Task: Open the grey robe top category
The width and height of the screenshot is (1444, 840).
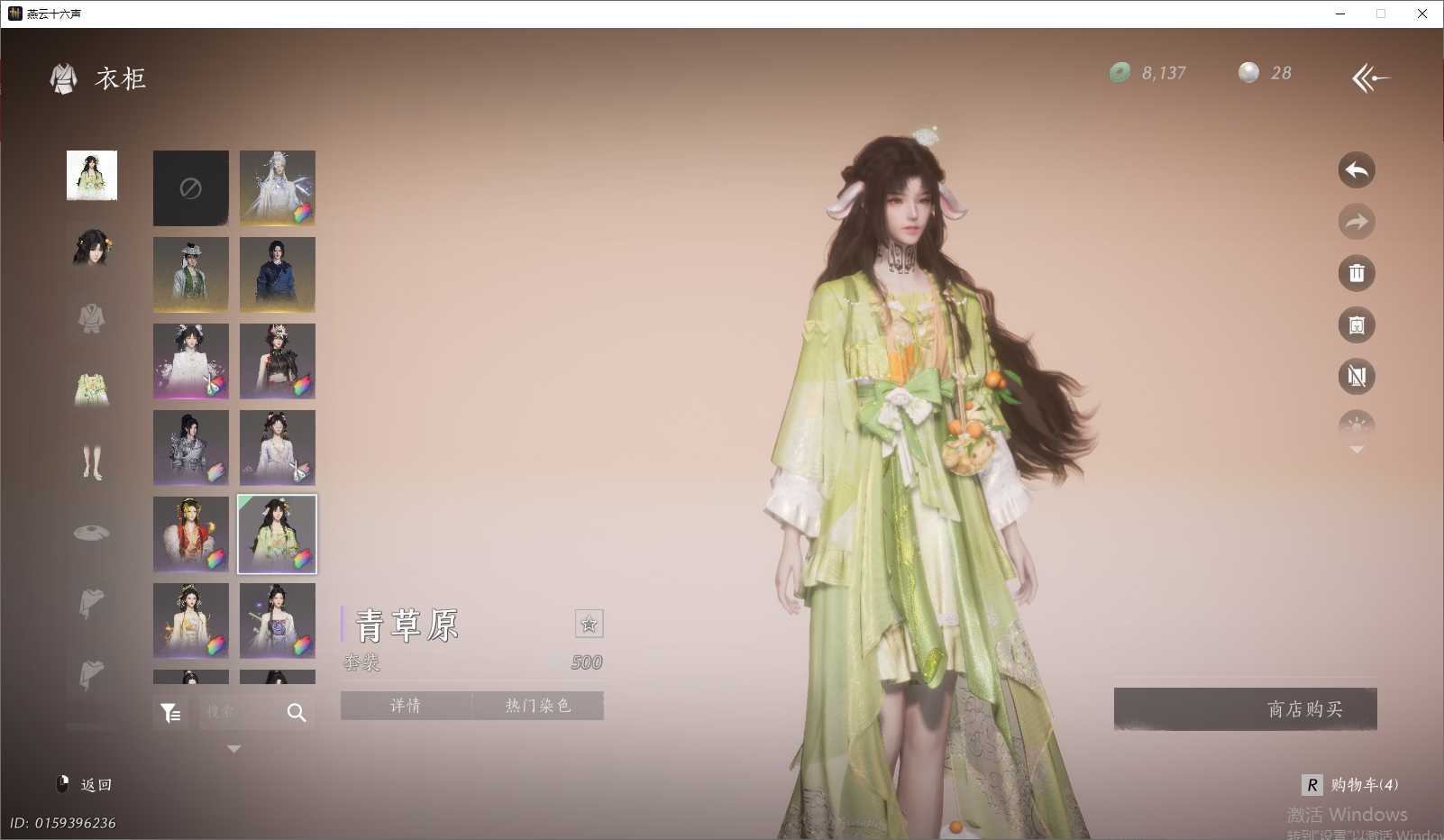Action: (92, 318)
